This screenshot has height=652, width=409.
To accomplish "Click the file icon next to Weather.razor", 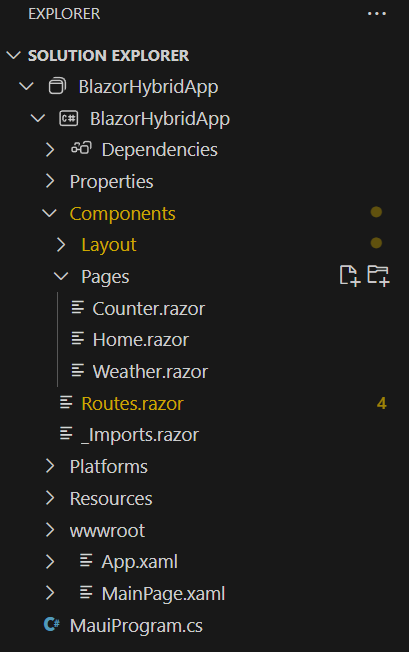I will click(x=78, y=370).
